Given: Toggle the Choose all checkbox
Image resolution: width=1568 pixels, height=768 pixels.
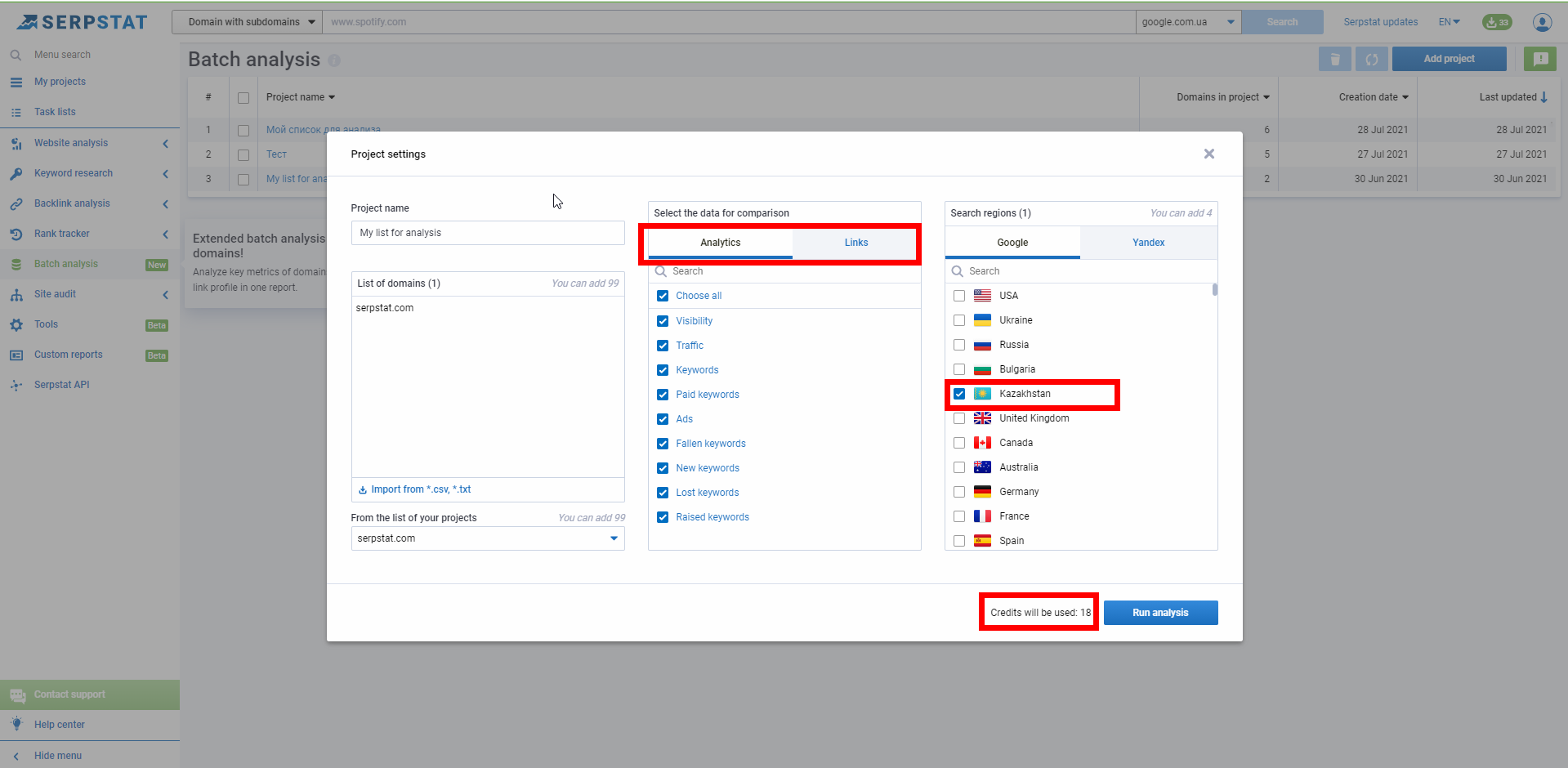Looking at the screenshot, I should (663, 296).
